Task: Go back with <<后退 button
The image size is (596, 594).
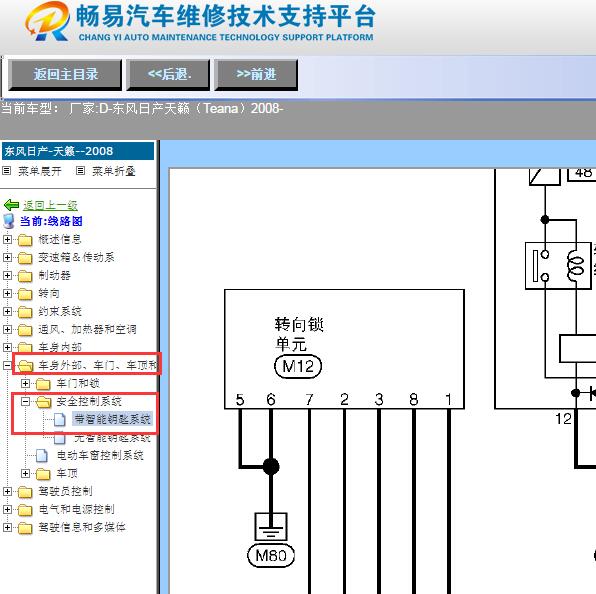Action: coord(168,74)
